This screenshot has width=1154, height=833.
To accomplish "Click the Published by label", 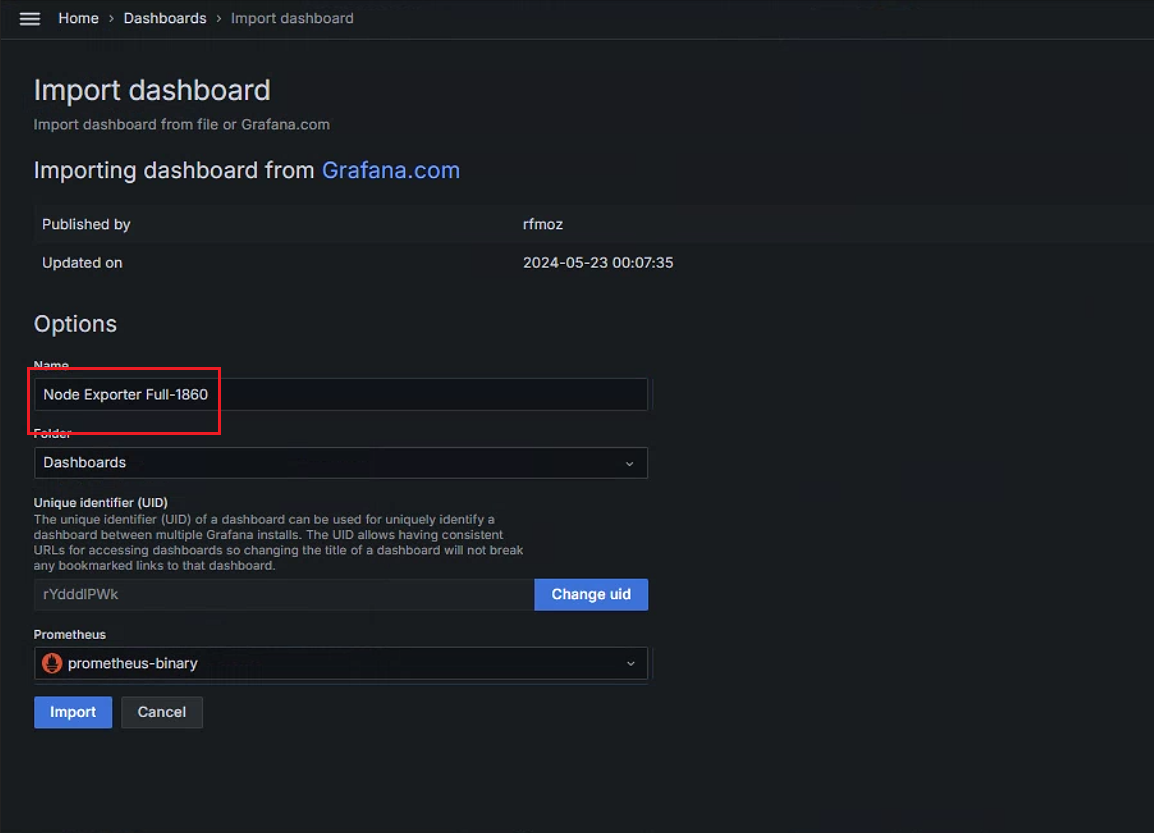I will (x=86, y=224).
